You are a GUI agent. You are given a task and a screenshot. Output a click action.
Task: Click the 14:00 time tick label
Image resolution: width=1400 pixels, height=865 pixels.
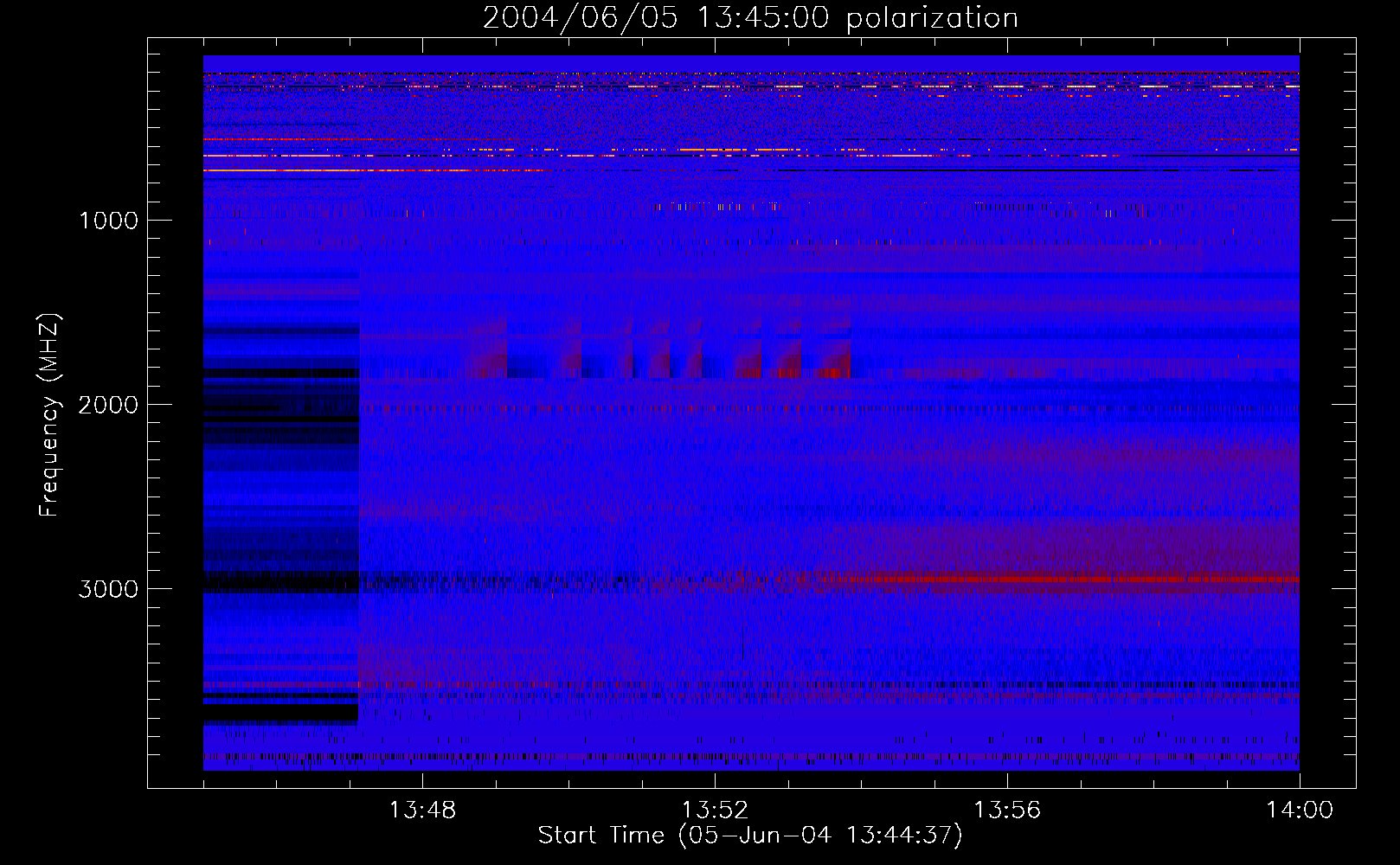pos(1300,811)
